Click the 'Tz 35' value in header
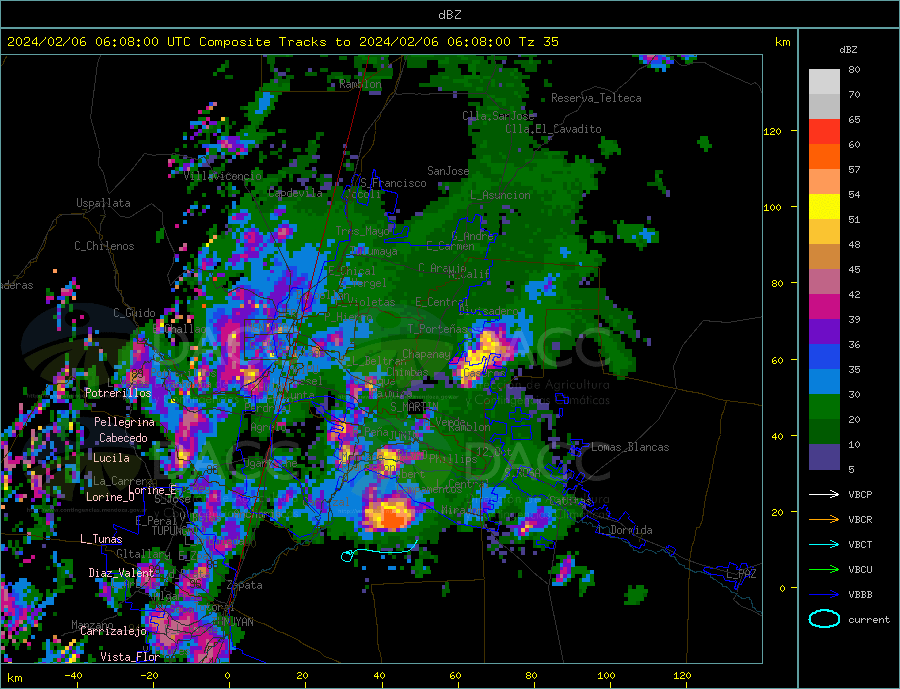This screenshot has height=689, width=900. pos(538,42)
